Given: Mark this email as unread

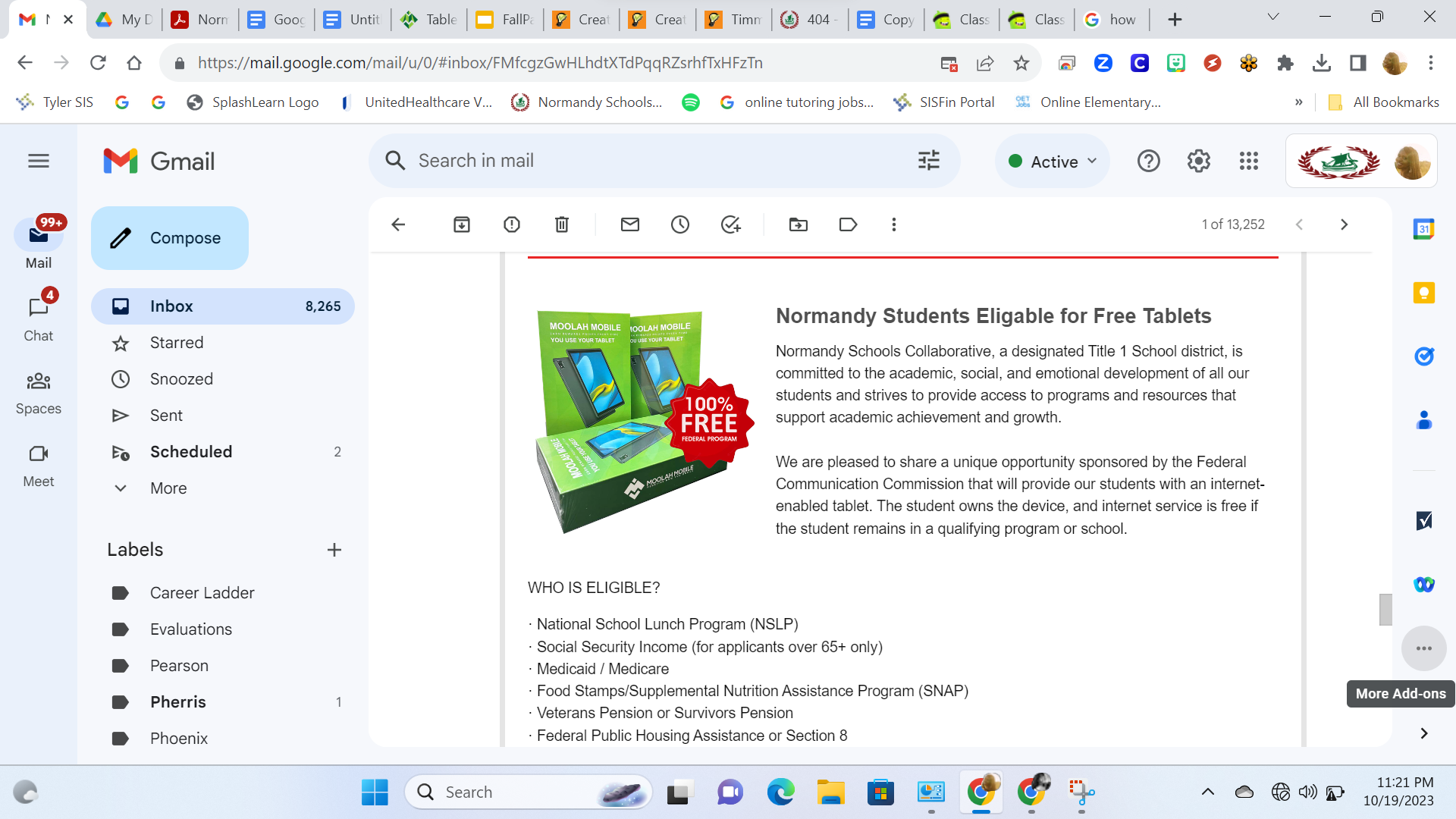Looking at the screenshot, I should point(630,224).
